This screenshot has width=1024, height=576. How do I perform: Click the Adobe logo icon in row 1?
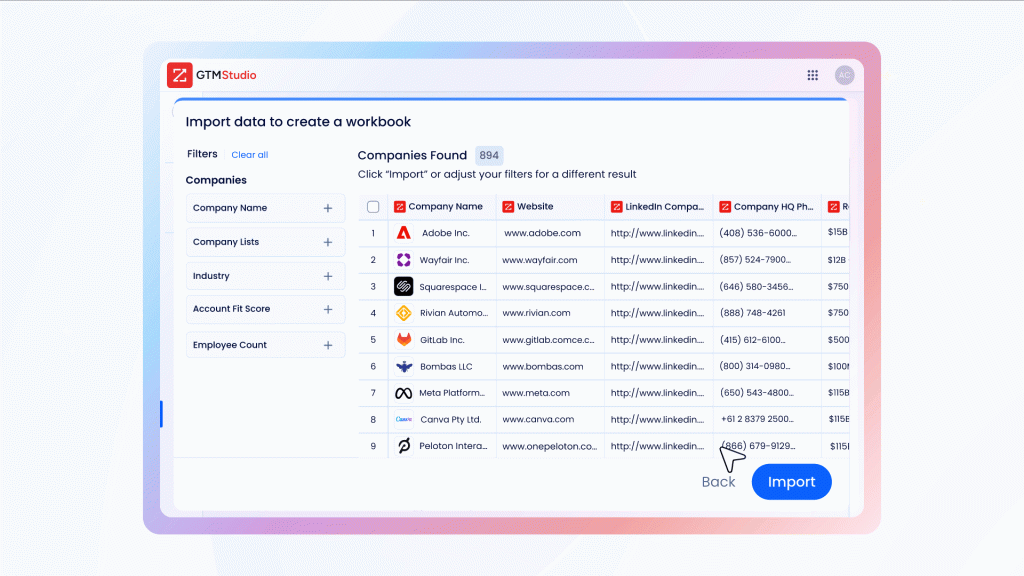[x=403, y=233]
